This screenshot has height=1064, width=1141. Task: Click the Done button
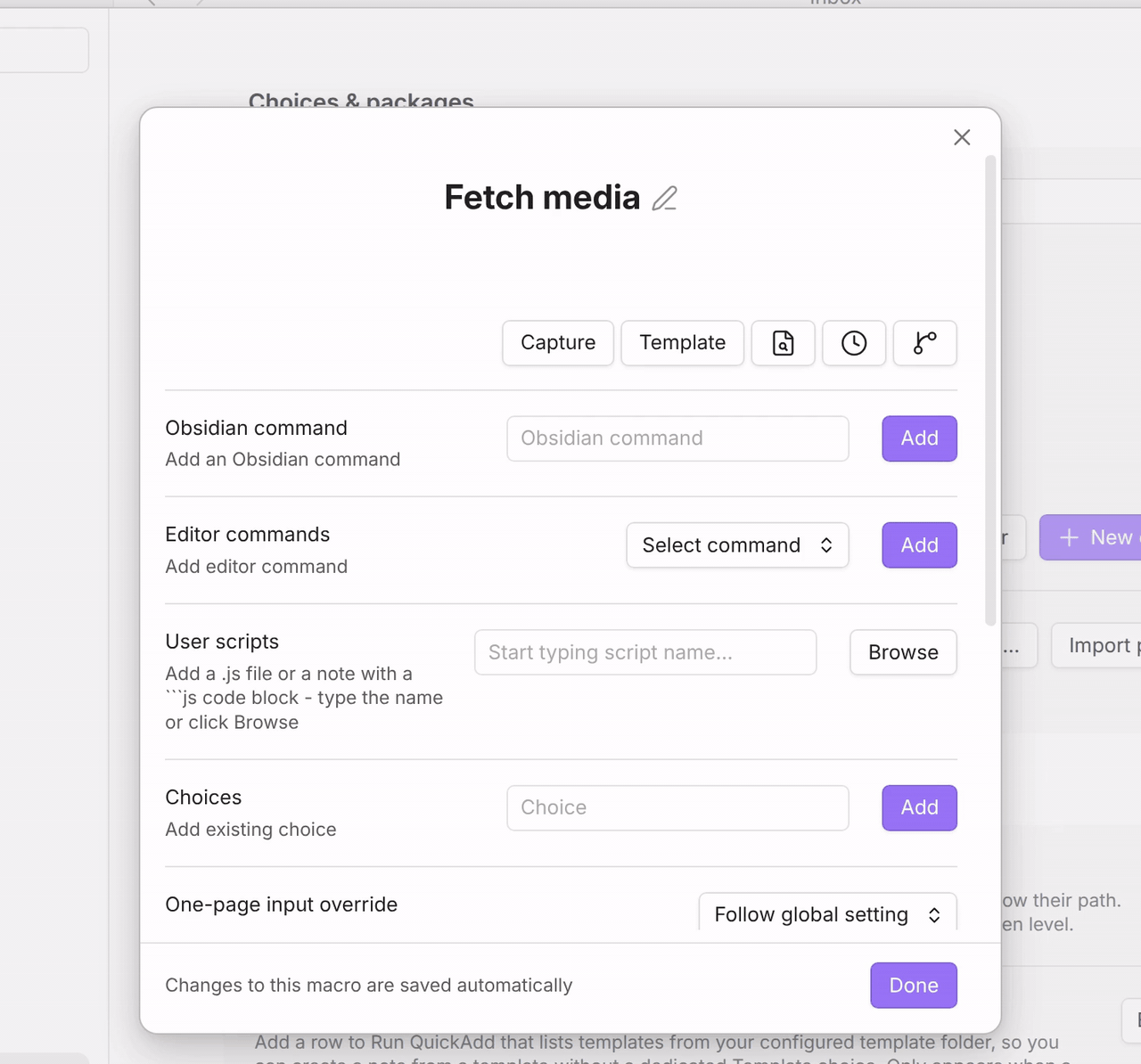(914, 986)
